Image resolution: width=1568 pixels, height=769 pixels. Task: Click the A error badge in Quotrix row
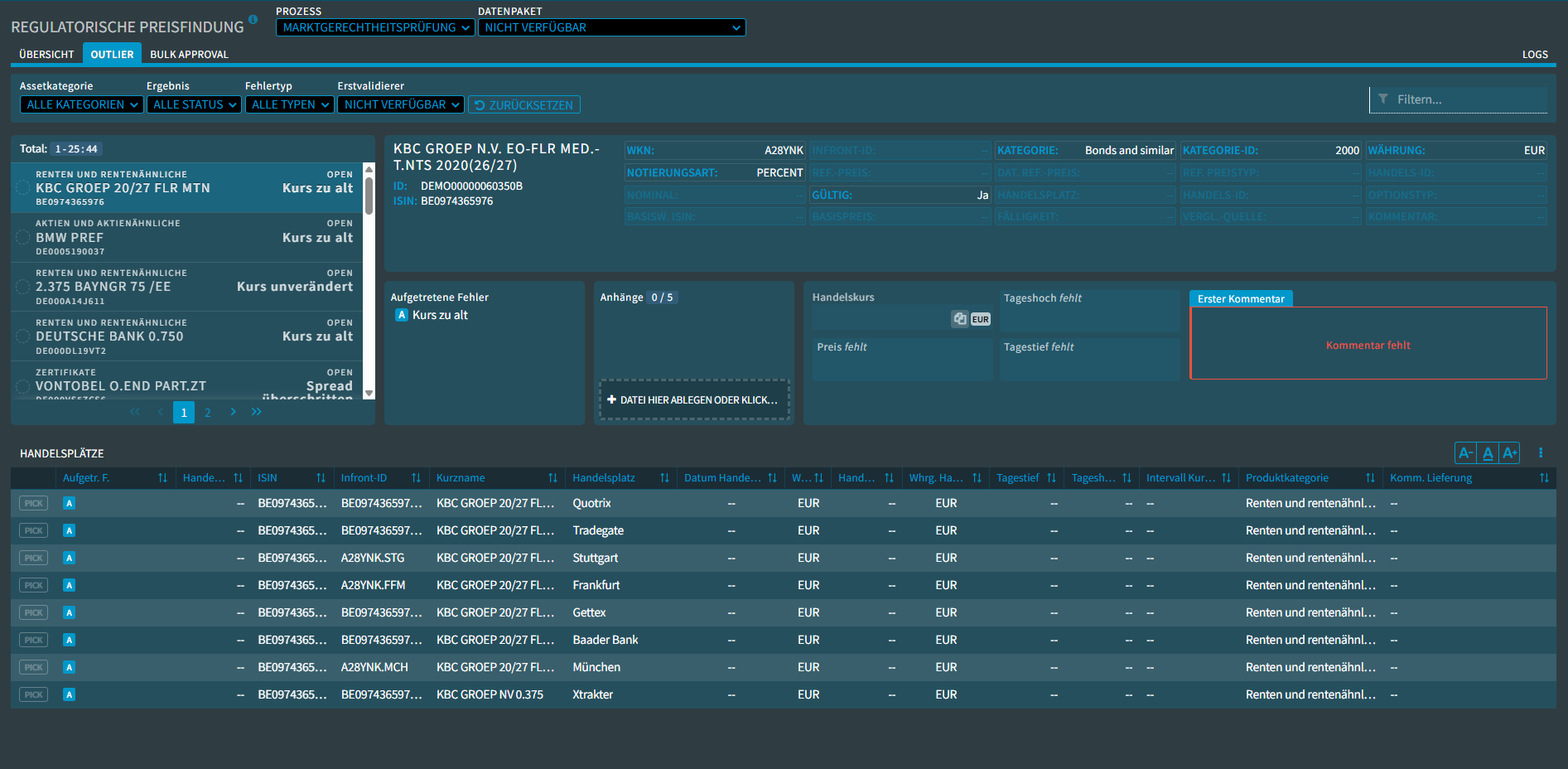click(x=70, y=503)
